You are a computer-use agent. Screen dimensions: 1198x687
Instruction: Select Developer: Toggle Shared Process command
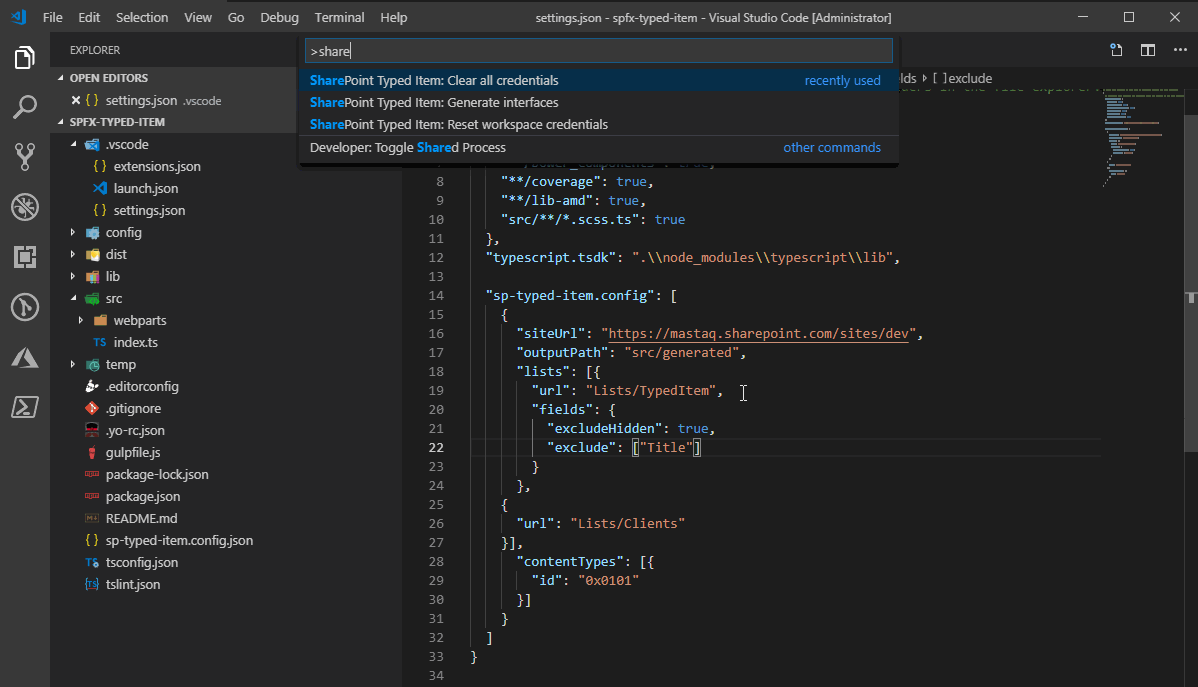(408, 147)
